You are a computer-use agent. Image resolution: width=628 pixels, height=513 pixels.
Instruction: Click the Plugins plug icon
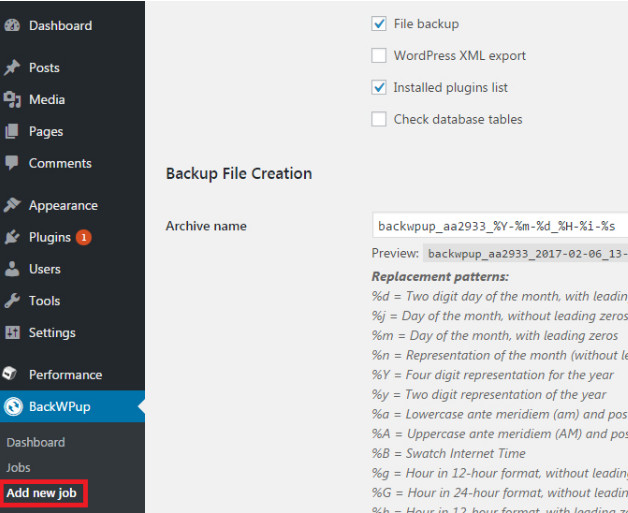(x=12, y=237)
